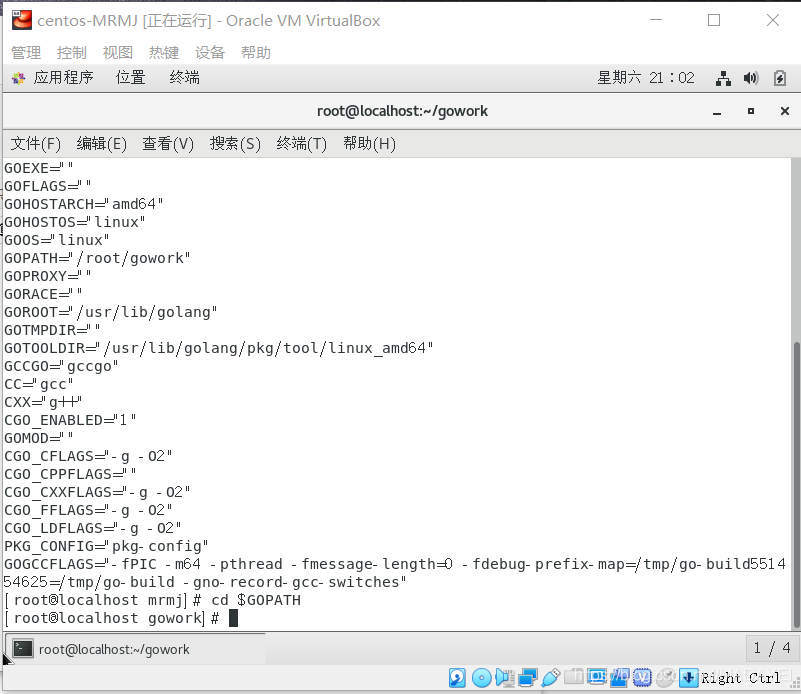Click the GCCGO="gccgo" line
801x694 pixels.
61,366
